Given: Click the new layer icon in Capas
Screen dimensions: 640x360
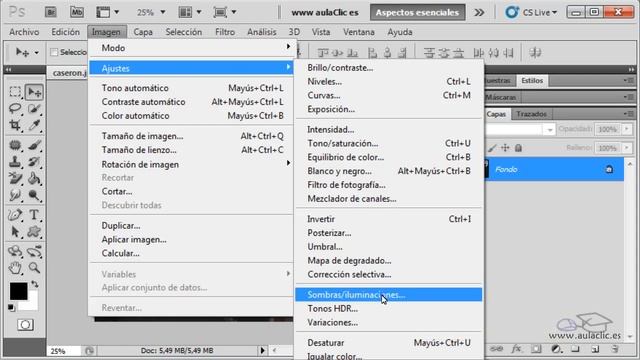Looking at the screenshot, I should (595, 349).
